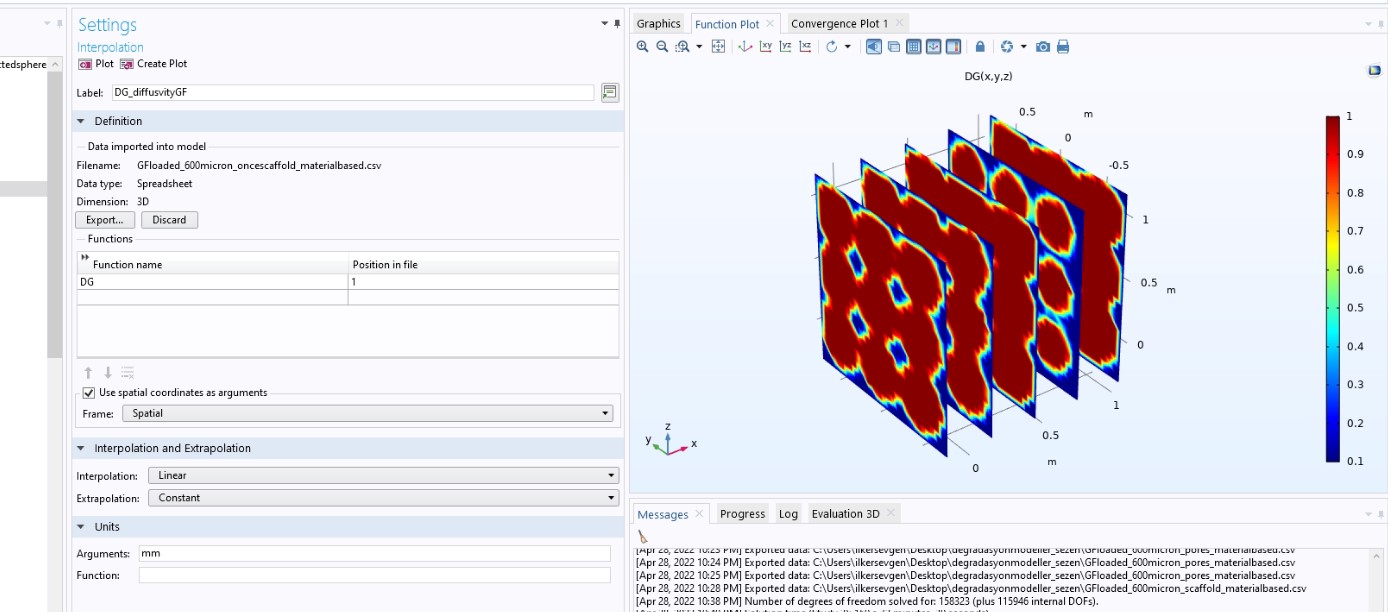Click the Export... button
Image resolution: width=1388 pixels, height=612 pixels.
(x=104, y=220)
